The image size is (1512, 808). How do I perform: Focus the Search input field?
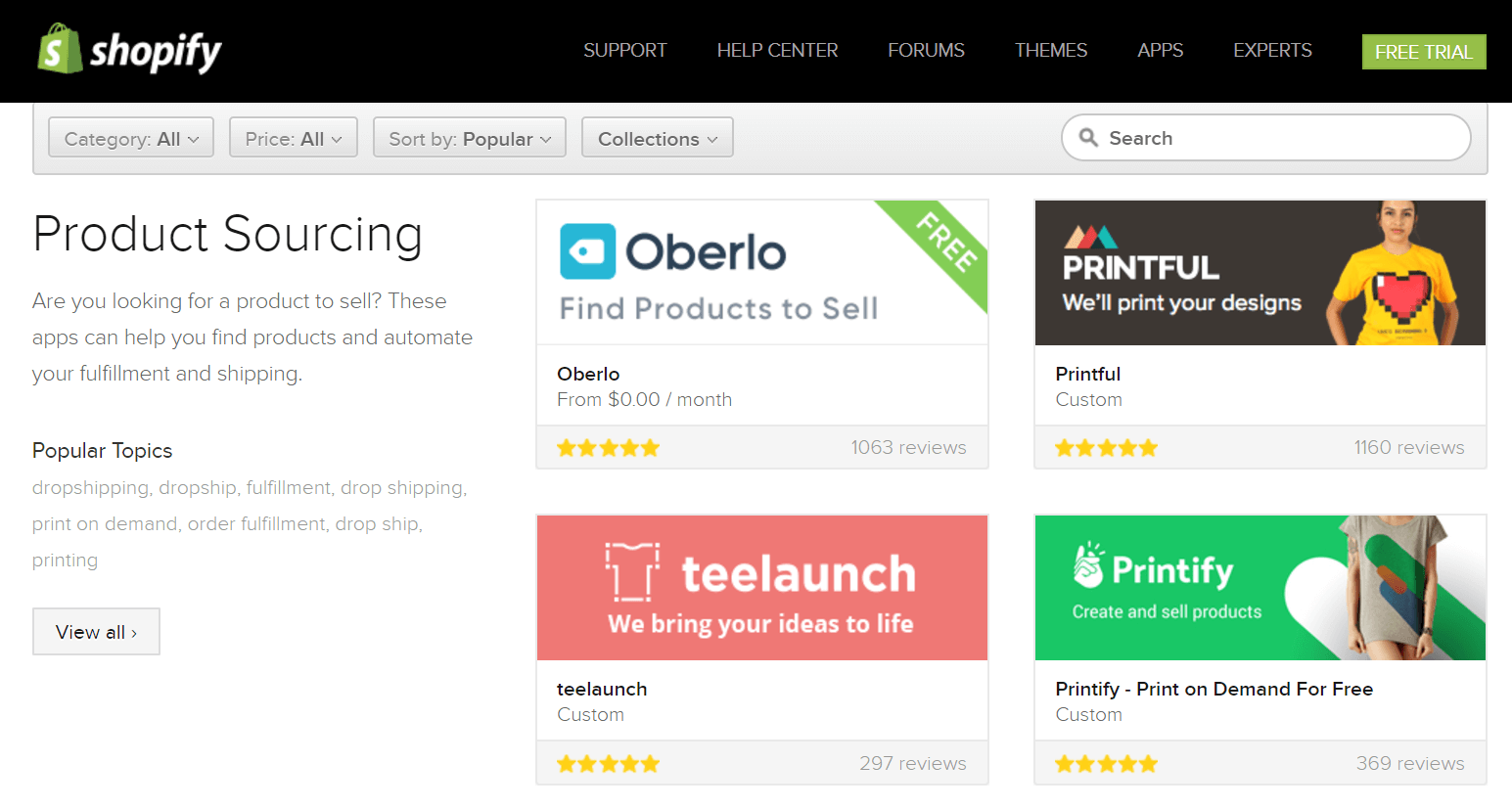pos(1266,138)
